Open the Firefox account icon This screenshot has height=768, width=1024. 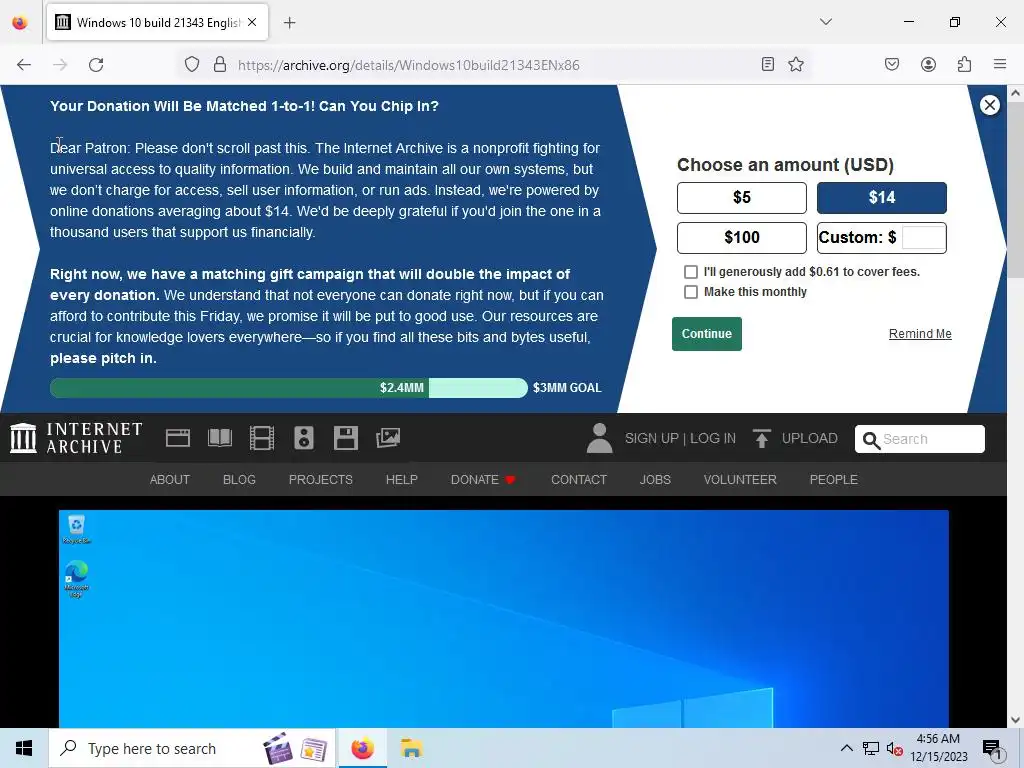pos(928,64)
